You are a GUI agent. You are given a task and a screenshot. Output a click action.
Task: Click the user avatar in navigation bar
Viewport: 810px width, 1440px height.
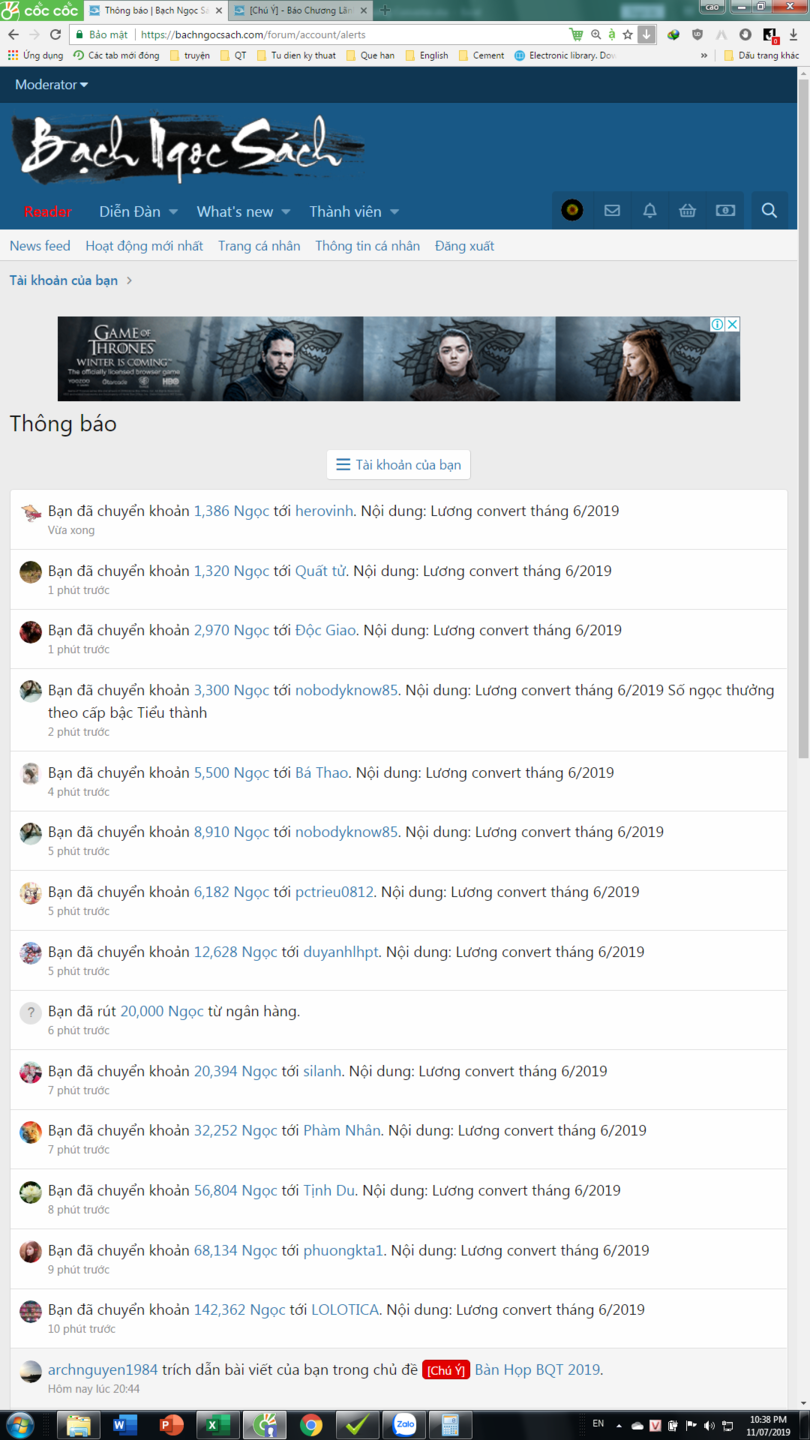coord(572,211)
